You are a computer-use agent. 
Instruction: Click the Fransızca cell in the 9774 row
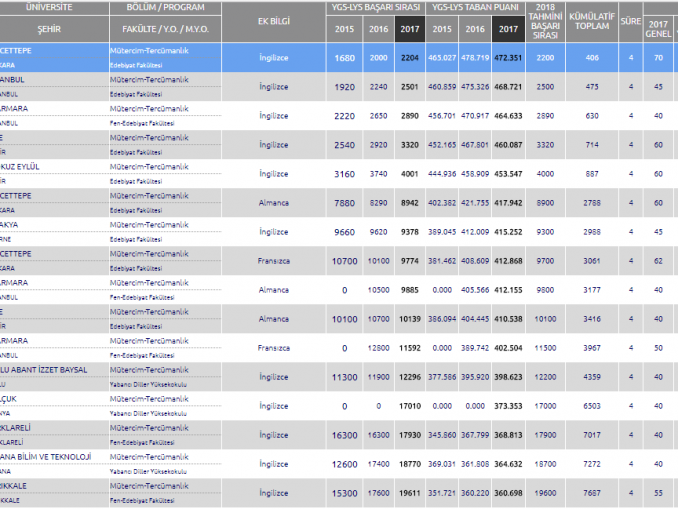(274, 261)
